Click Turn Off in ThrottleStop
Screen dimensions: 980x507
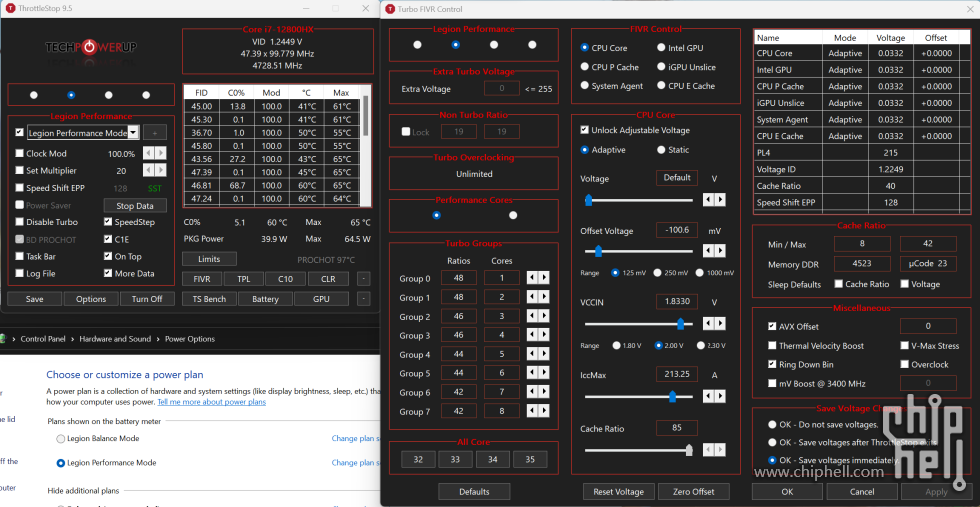pyautogui.click(x=147, y=299)
